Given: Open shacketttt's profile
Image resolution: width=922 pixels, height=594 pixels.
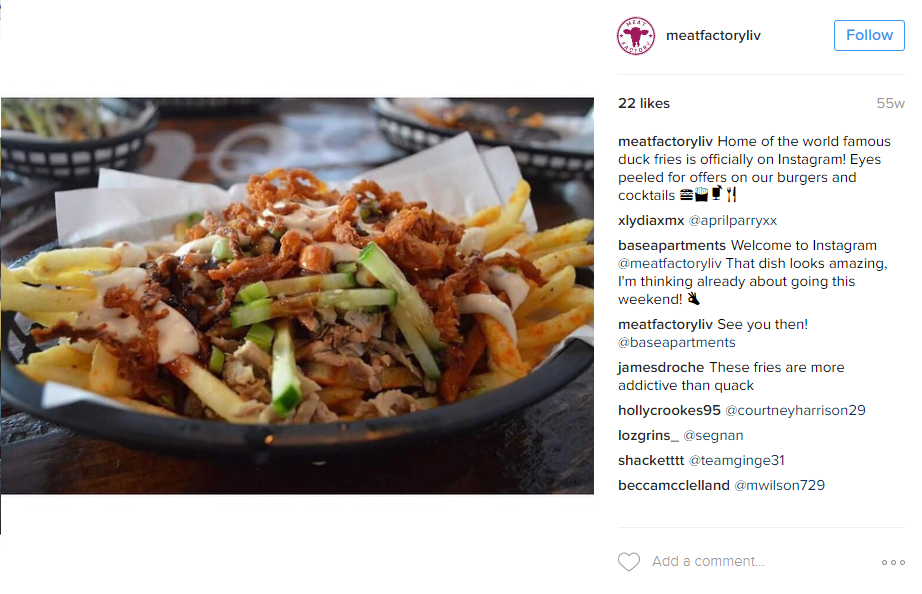Looking at the screenshot, I should click(650, 460).
